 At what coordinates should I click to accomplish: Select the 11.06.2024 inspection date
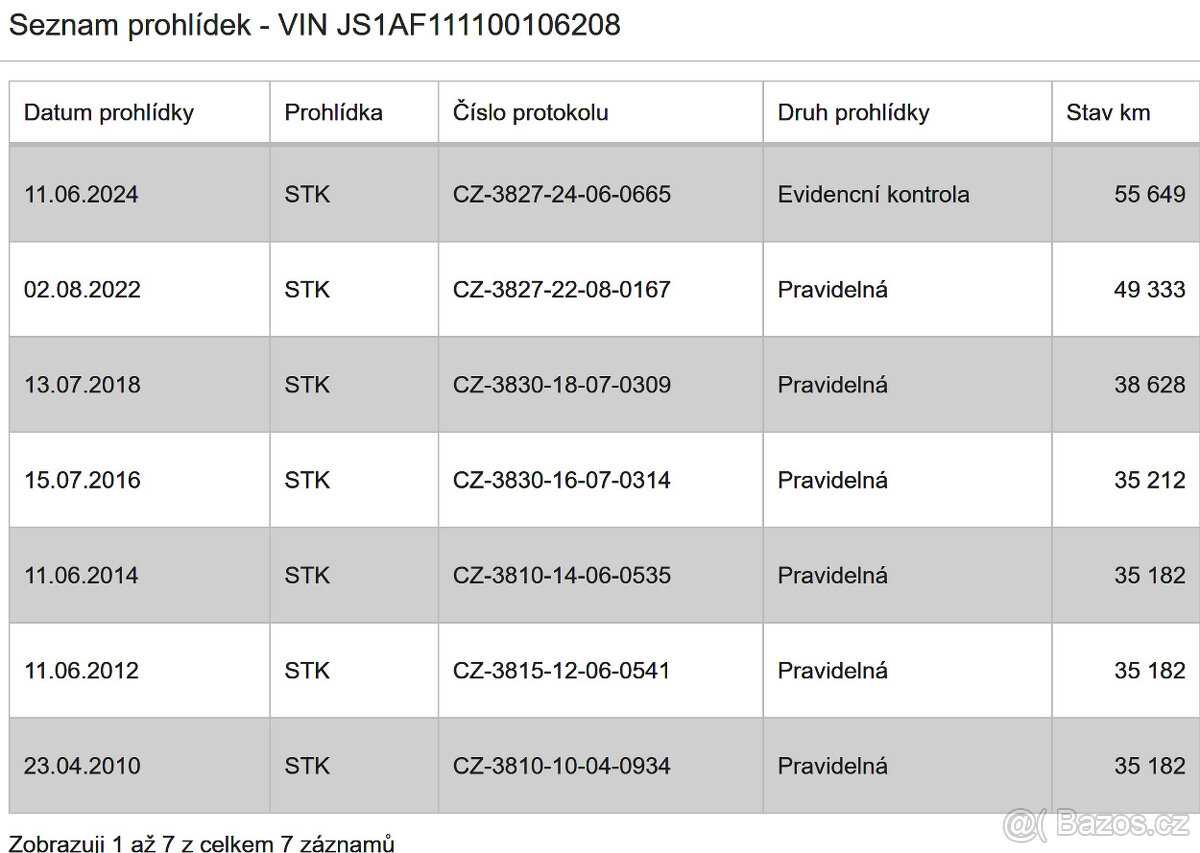click(81, 195)
